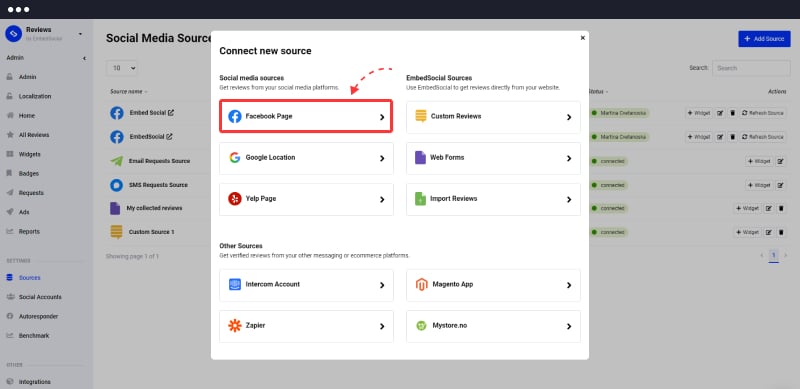Choose Import Reviews source card
Screen dimensions: 800x389
(493, 199)
